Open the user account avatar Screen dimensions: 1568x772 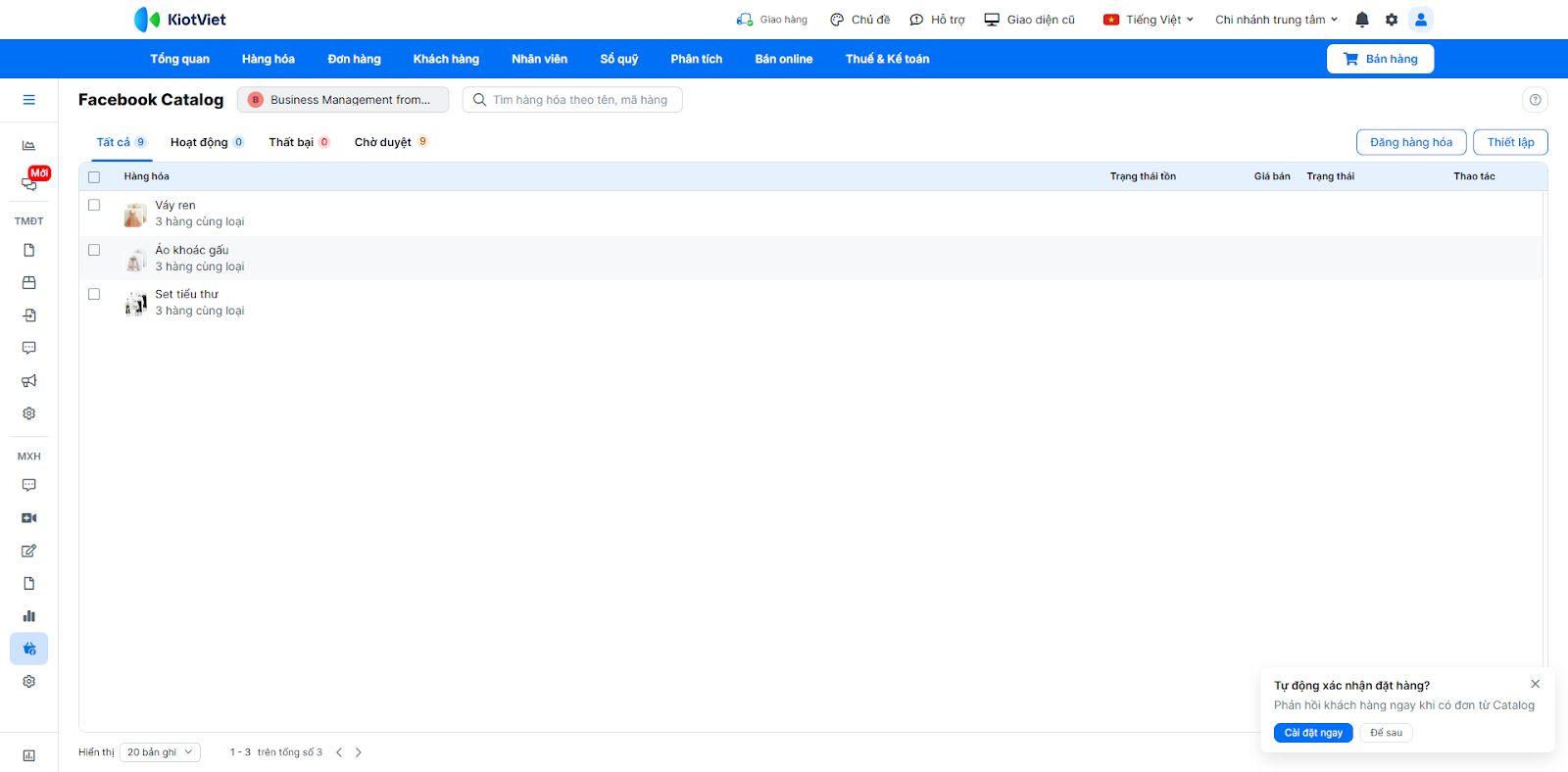(x=1421, y=20)
